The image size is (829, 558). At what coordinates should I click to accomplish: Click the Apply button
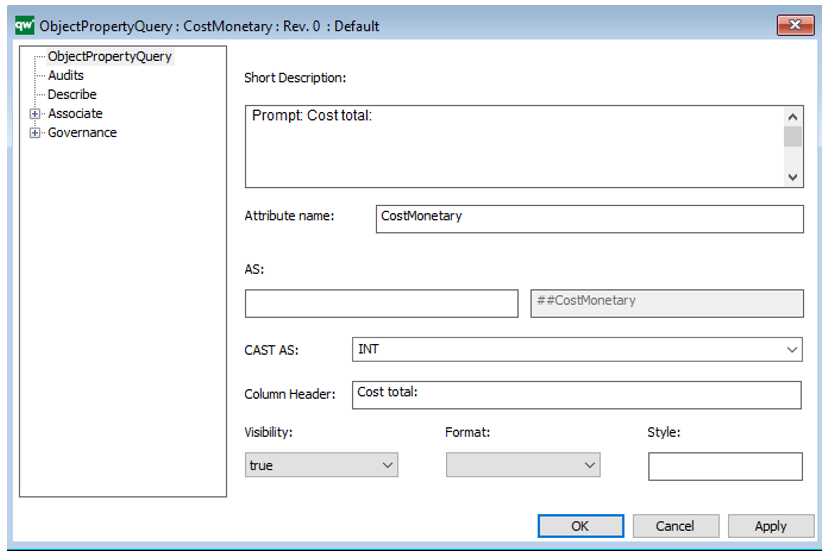coord(770,526)
